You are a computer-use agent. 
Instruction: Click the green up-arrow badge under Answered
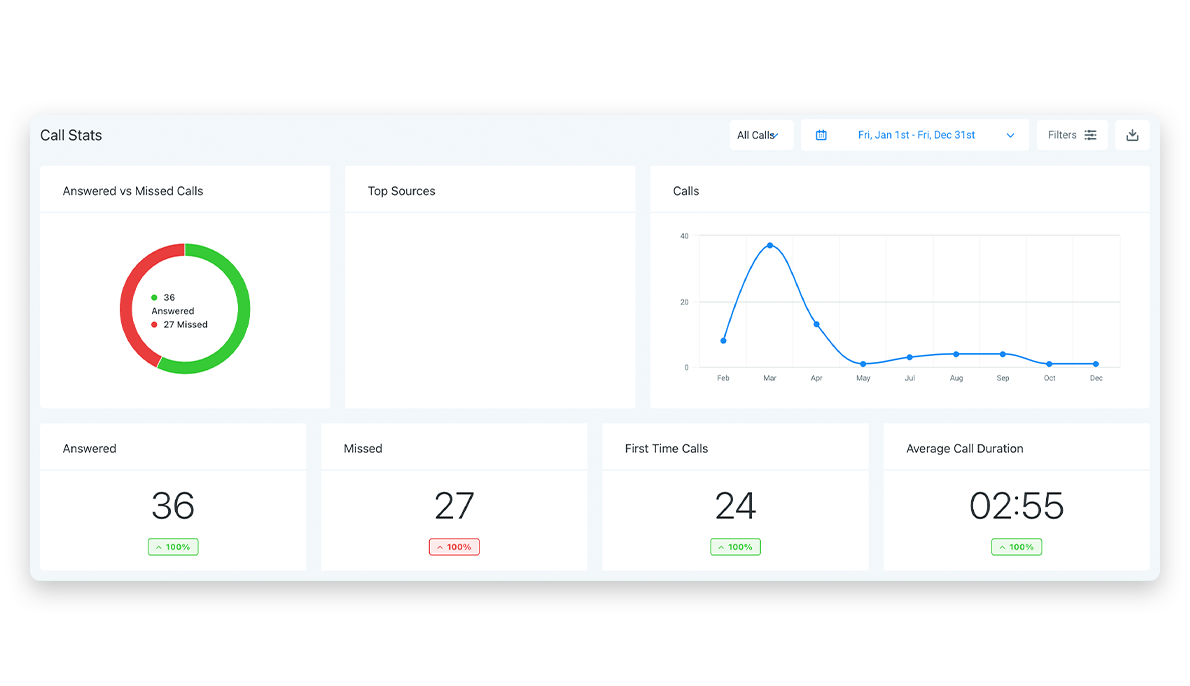173,547
